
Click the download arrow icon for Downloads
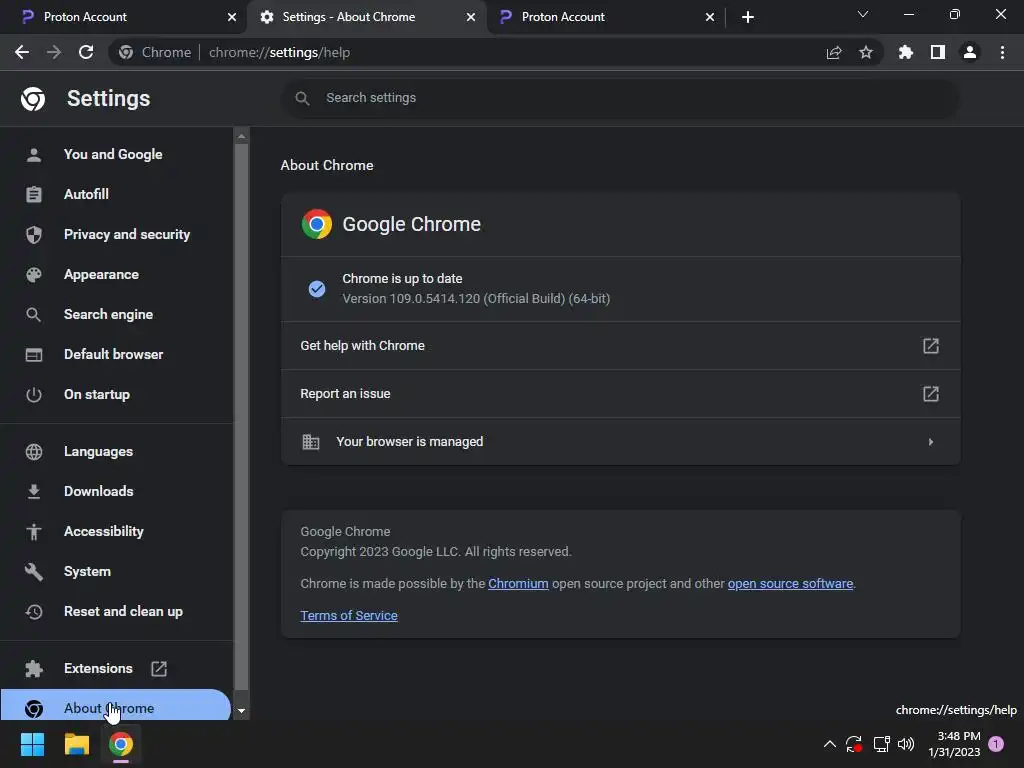34,491
